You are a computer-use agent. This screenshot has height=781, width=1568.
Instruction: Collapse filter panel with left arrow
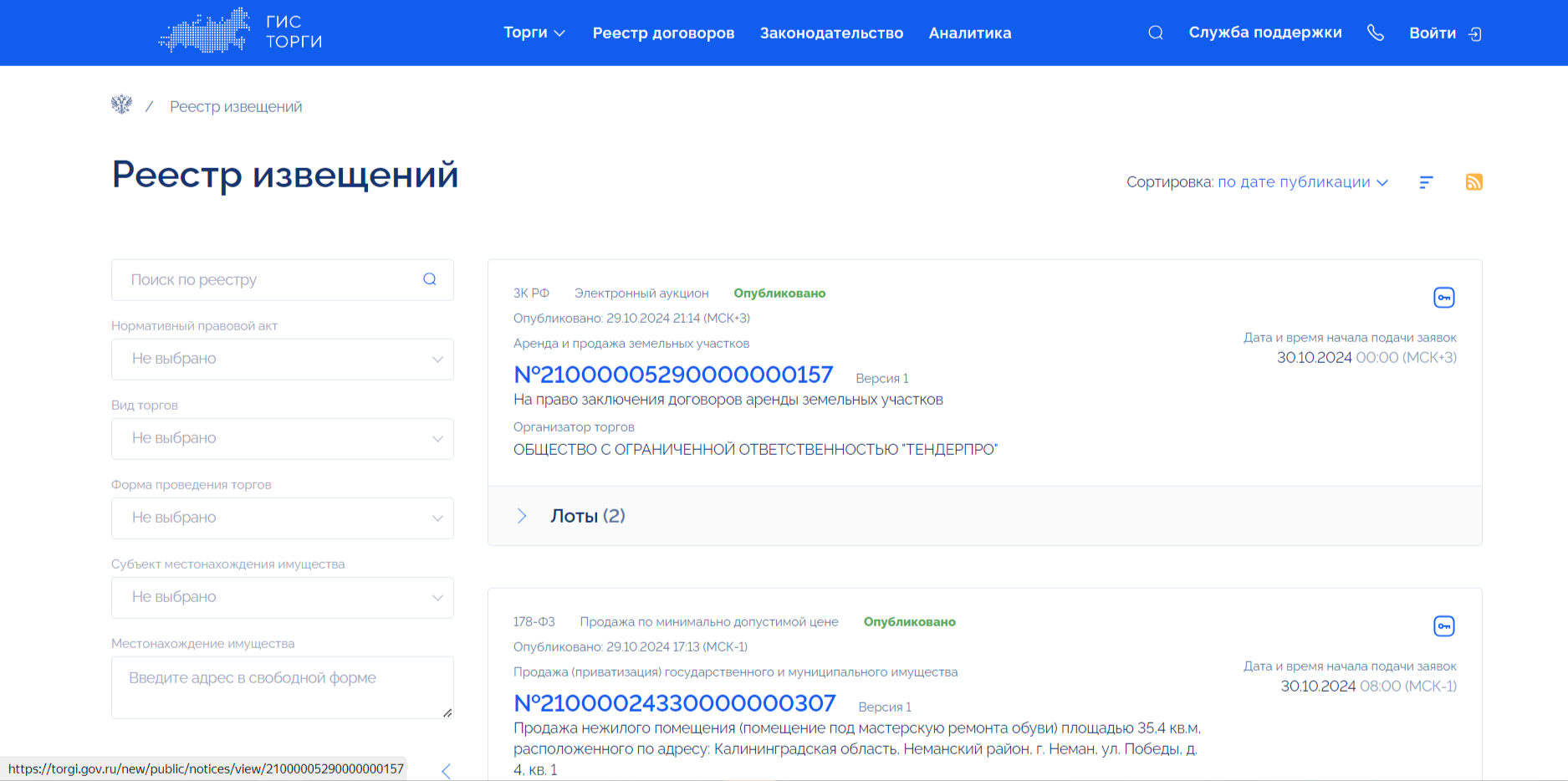tap(446, 771)
